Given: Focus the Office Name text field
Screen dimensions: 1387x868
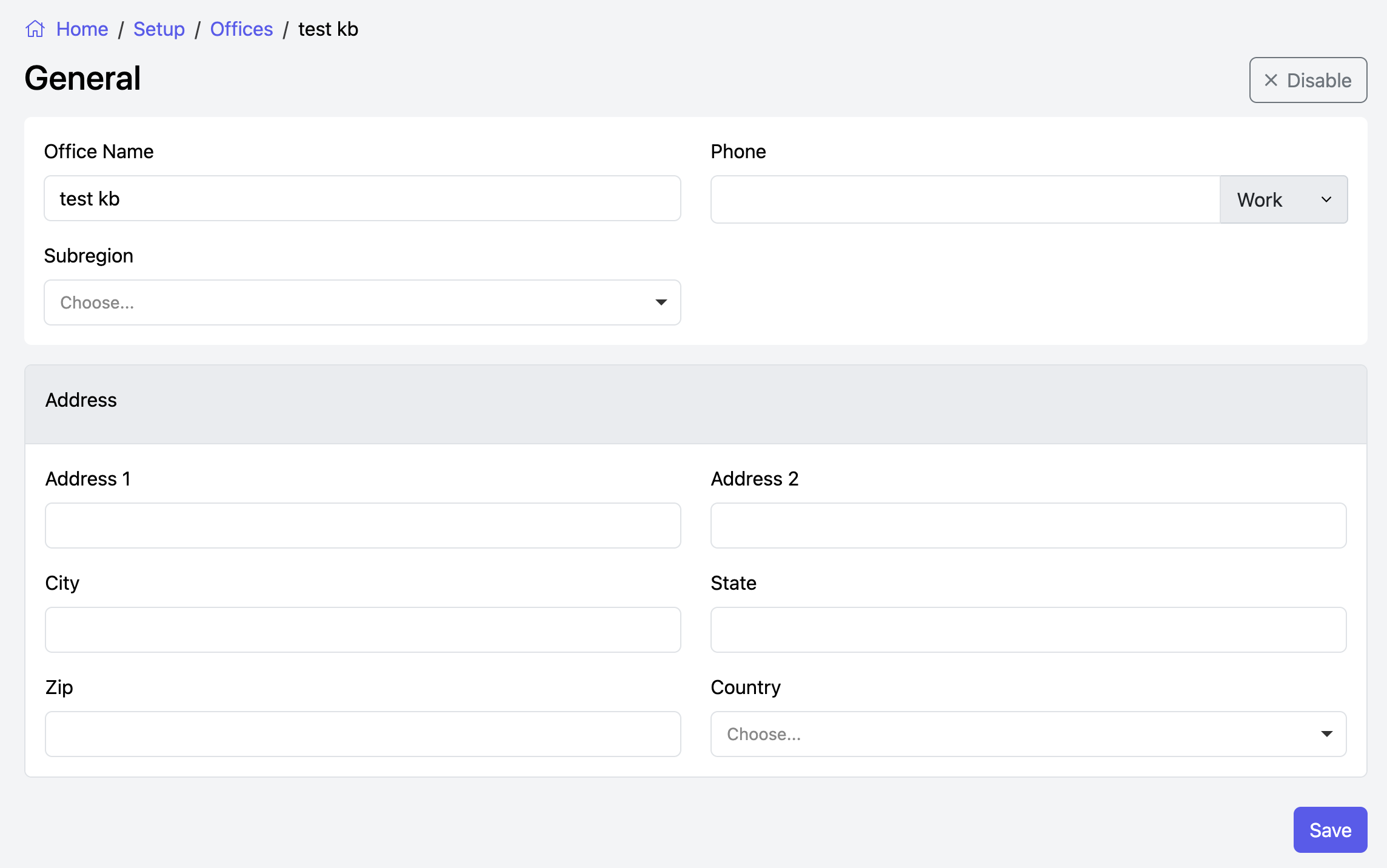Looking at the screenshot, I should tap(362, 198).
